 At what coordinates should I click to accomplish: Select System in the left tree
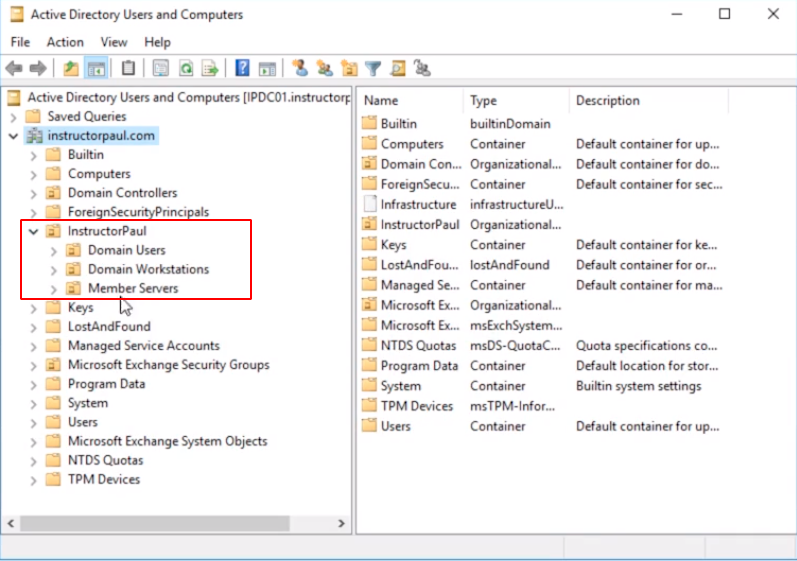(87, 403)
